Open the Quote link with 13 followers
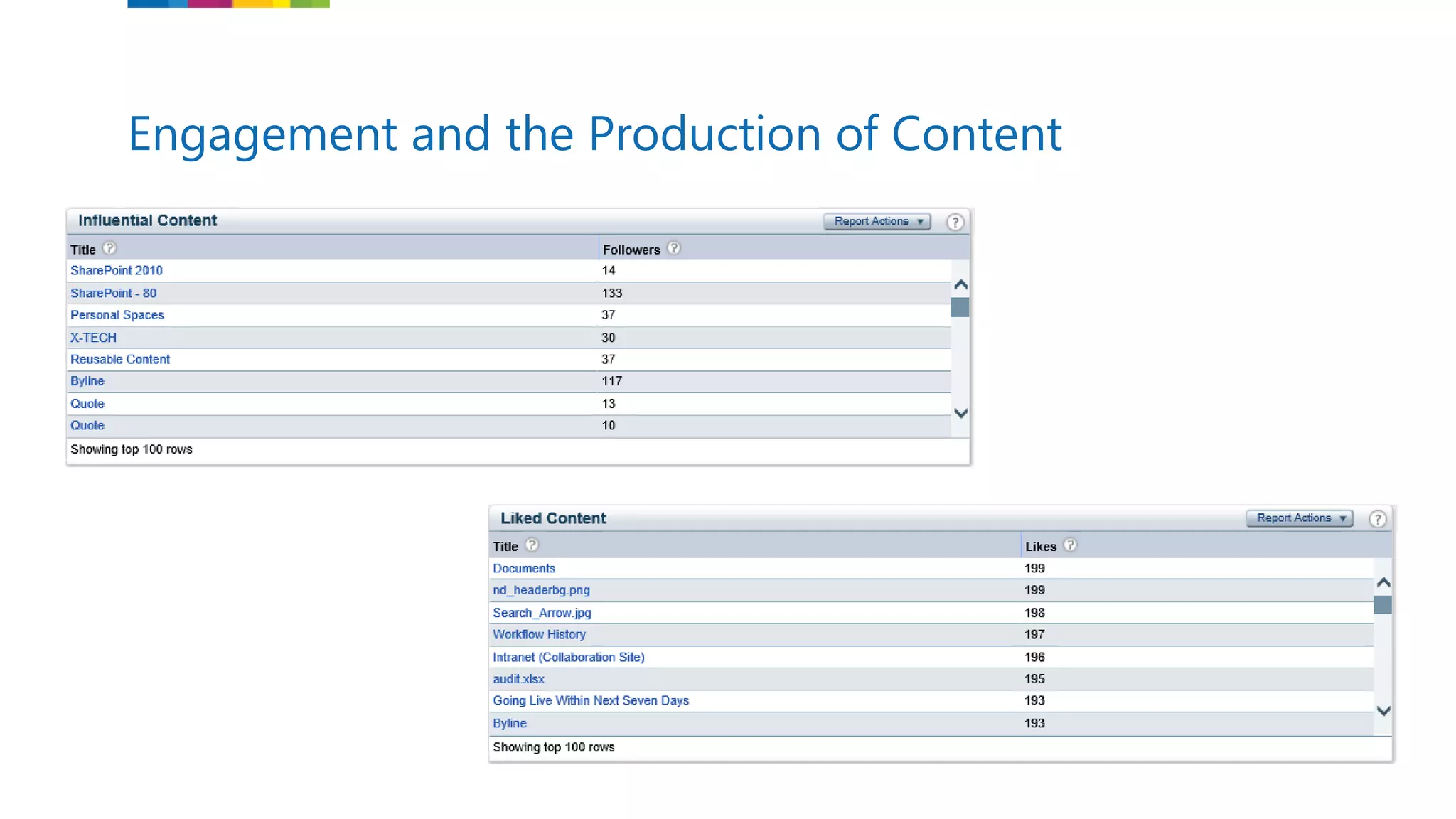 pyautogui.click(x=87, y=404)
